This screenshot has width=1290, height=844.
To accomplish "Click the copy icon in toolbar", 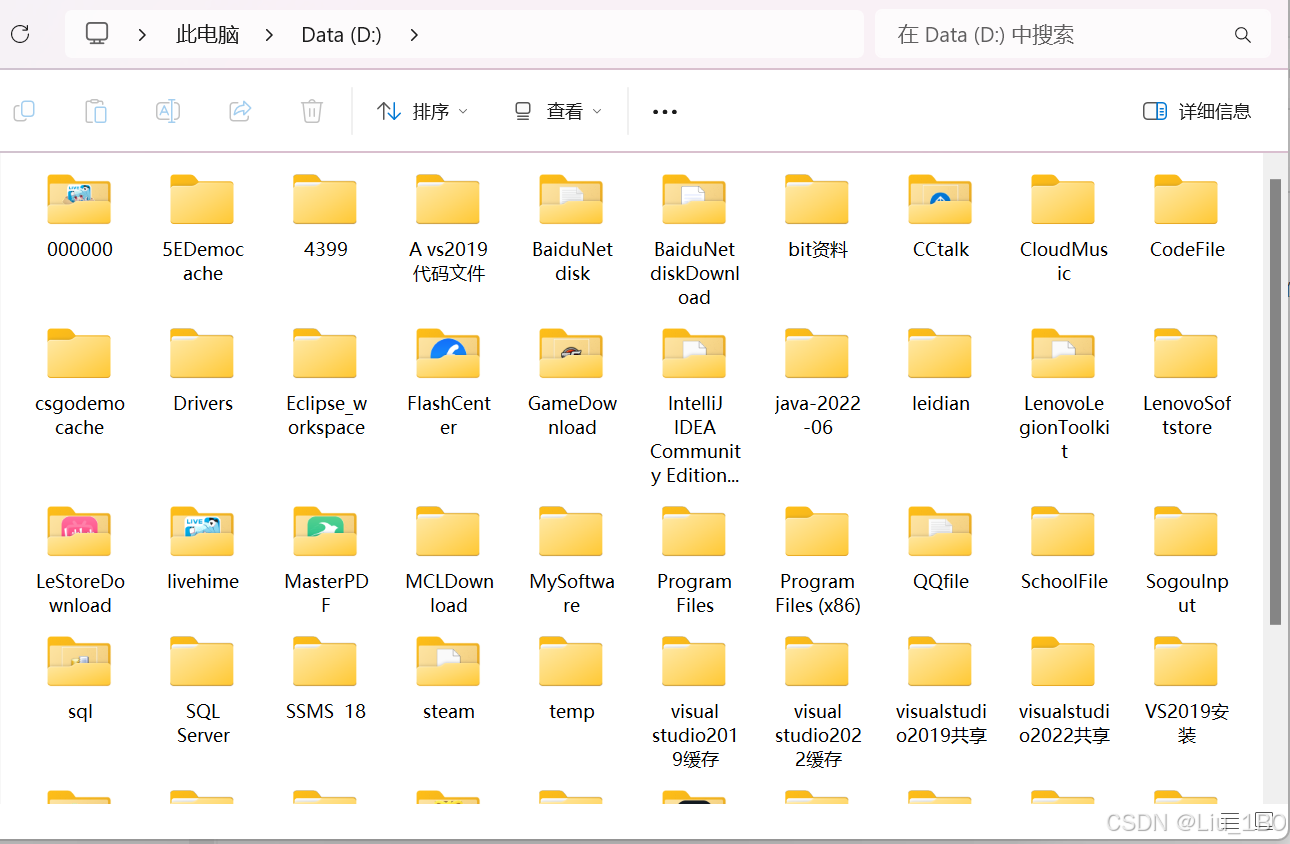I will [24, 111].
